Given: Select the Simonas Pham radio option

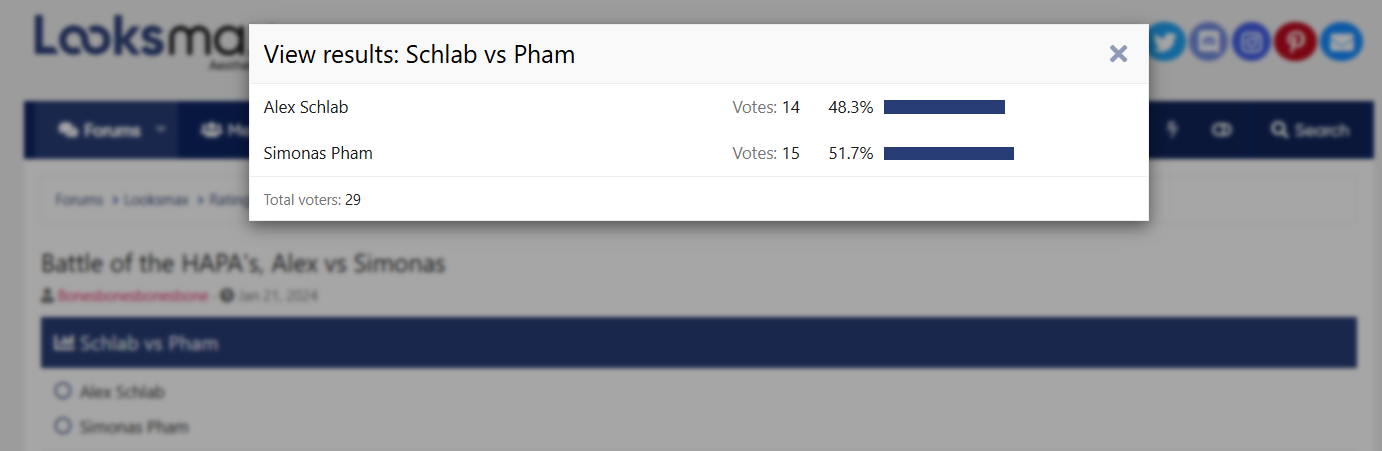Looking at the screenshot, I should click(63, 426).
